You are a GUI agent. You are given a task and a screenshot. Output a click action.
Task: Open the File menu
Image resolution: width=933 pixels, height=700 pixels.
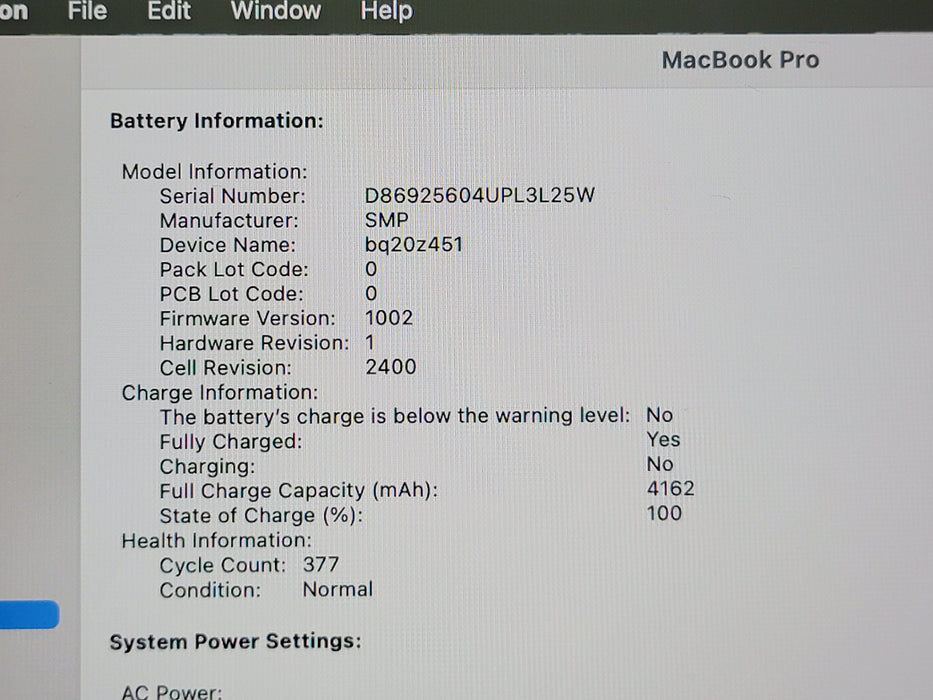pyautogui.click(x=87, y=11)
